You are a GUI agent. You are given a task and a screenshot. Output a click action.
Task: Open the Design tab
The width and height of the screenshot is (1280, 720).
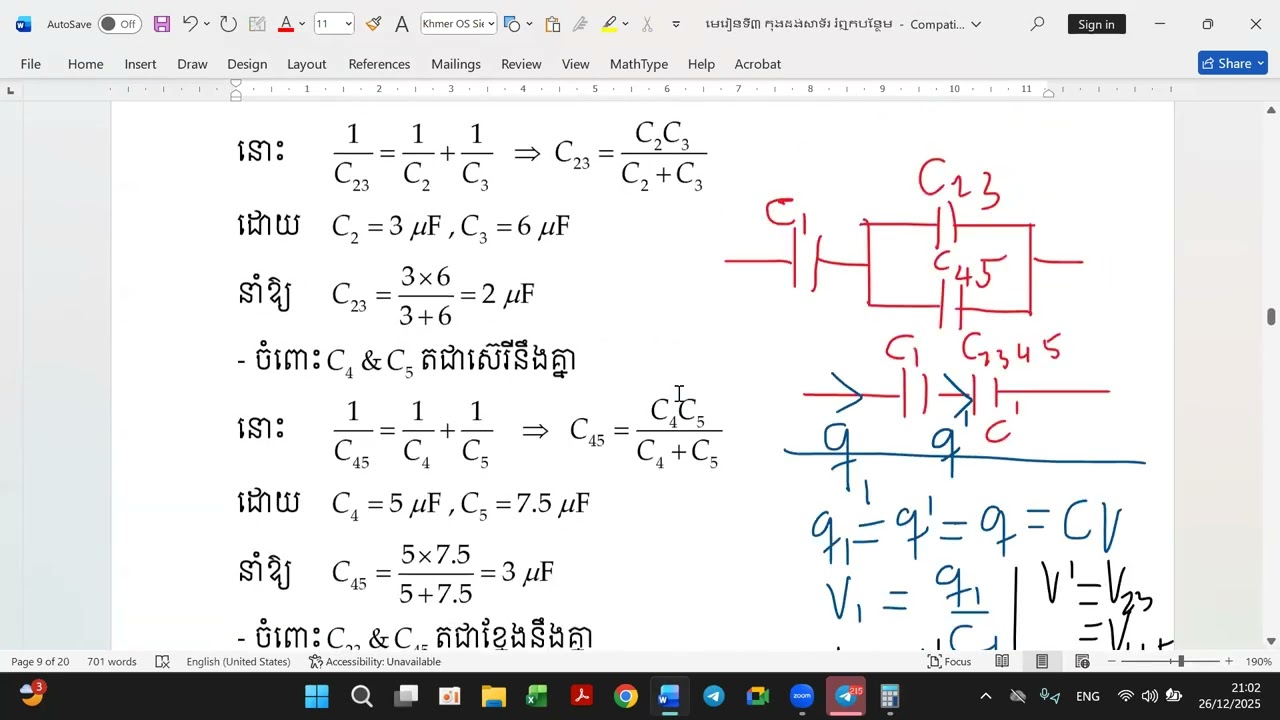click(247, 63)
